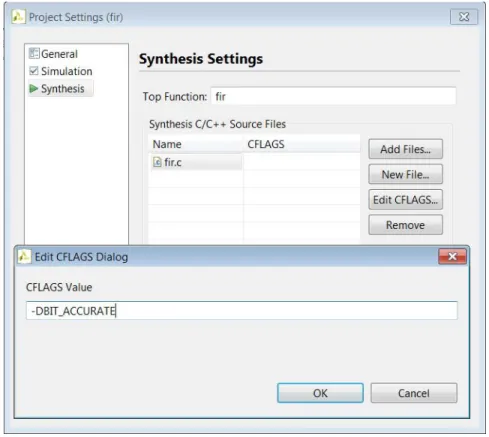The image size is (489, 437).
Task: Select the Synthesis settings category
Action: pos(62,89)
